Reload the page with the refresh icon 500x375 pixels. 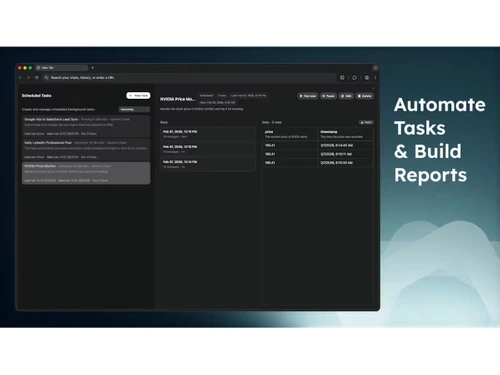[36, 78]
